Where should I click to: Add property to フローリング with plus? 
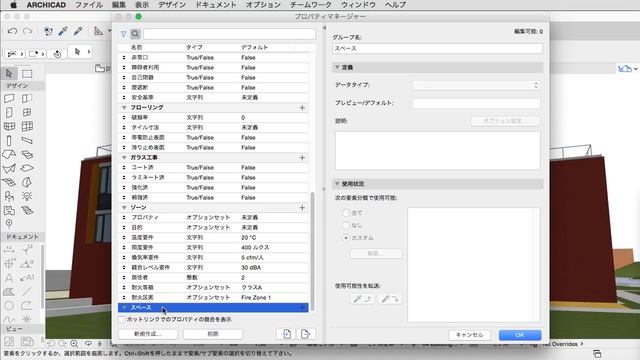coord(302,108)
